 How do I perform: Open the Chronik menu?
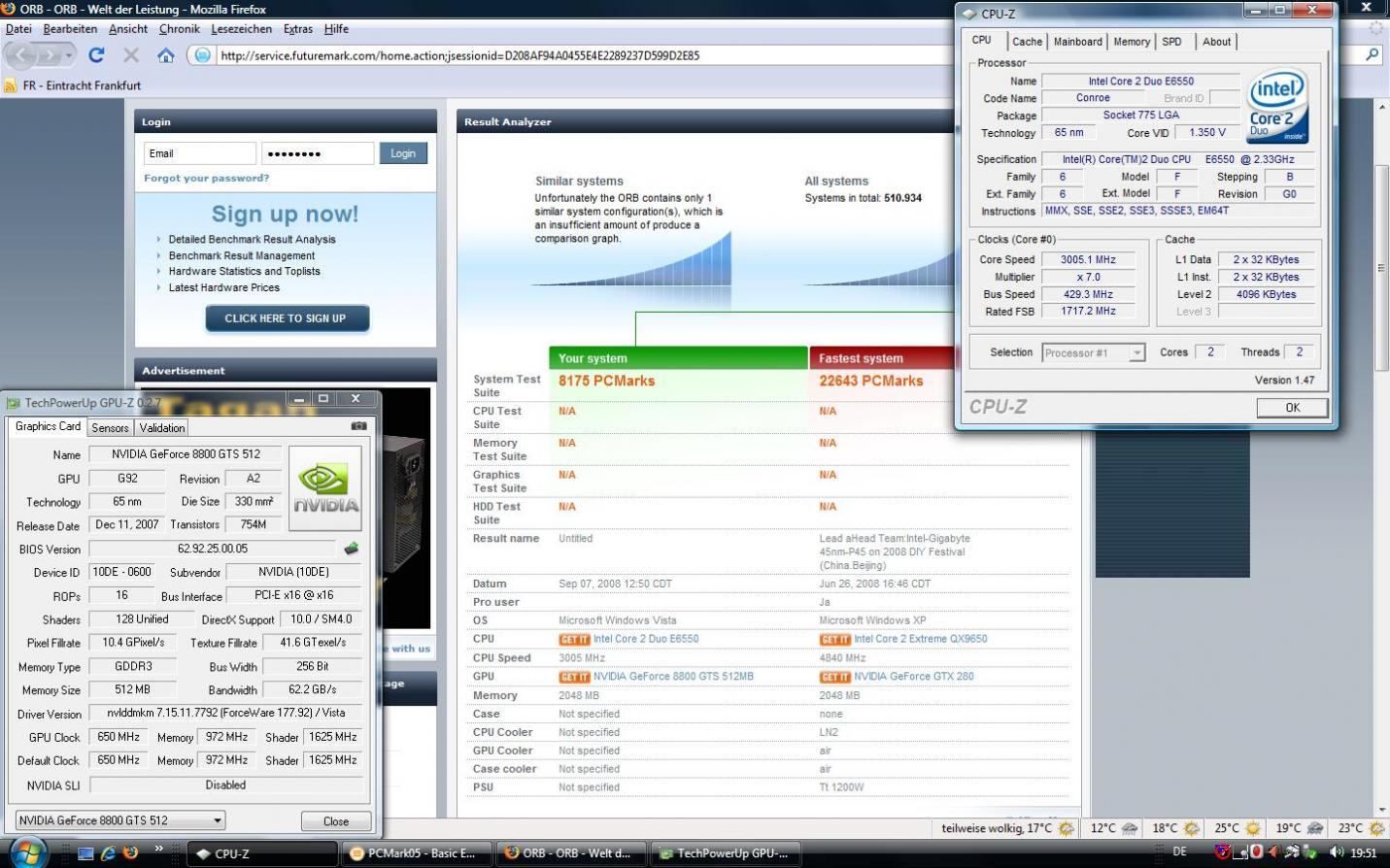(179, 29)
